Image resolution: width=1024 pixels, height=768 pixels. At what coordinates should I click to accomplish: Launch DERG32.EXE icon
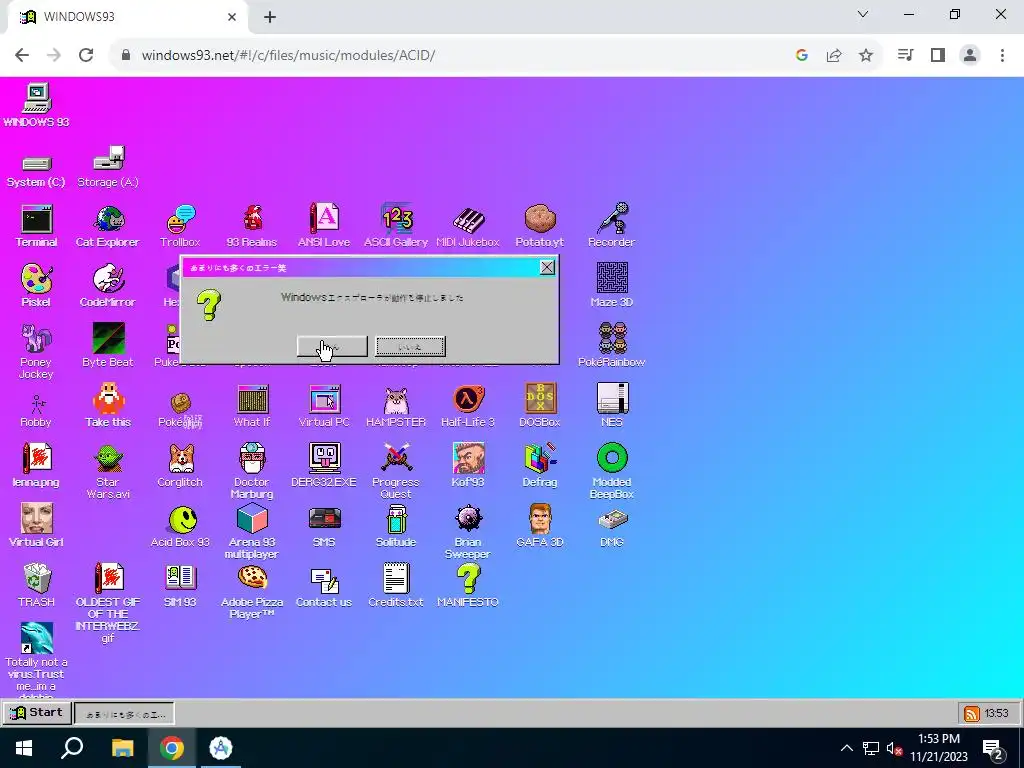324,466
